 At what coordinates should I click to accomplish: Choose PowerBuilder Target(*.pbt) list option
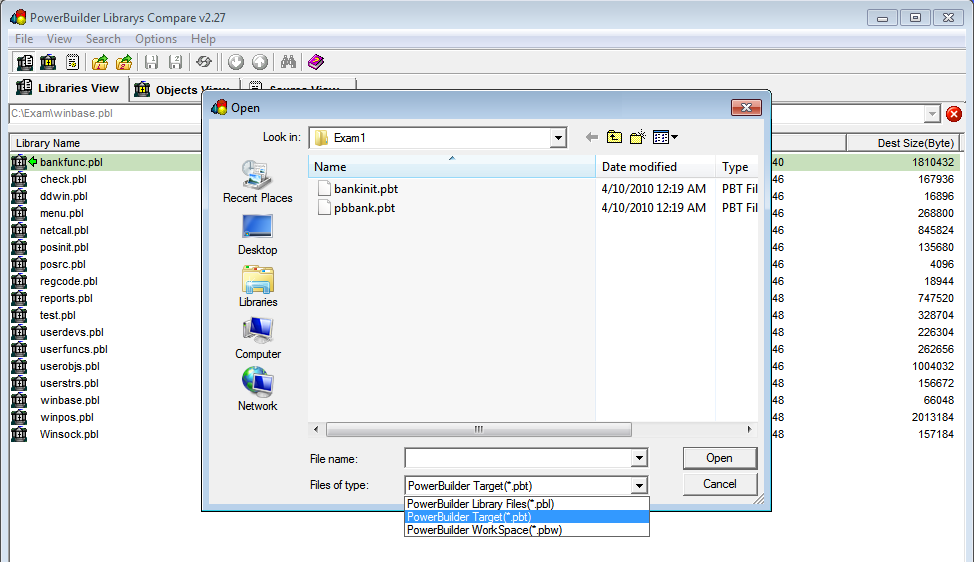click(x=527, y=517)
